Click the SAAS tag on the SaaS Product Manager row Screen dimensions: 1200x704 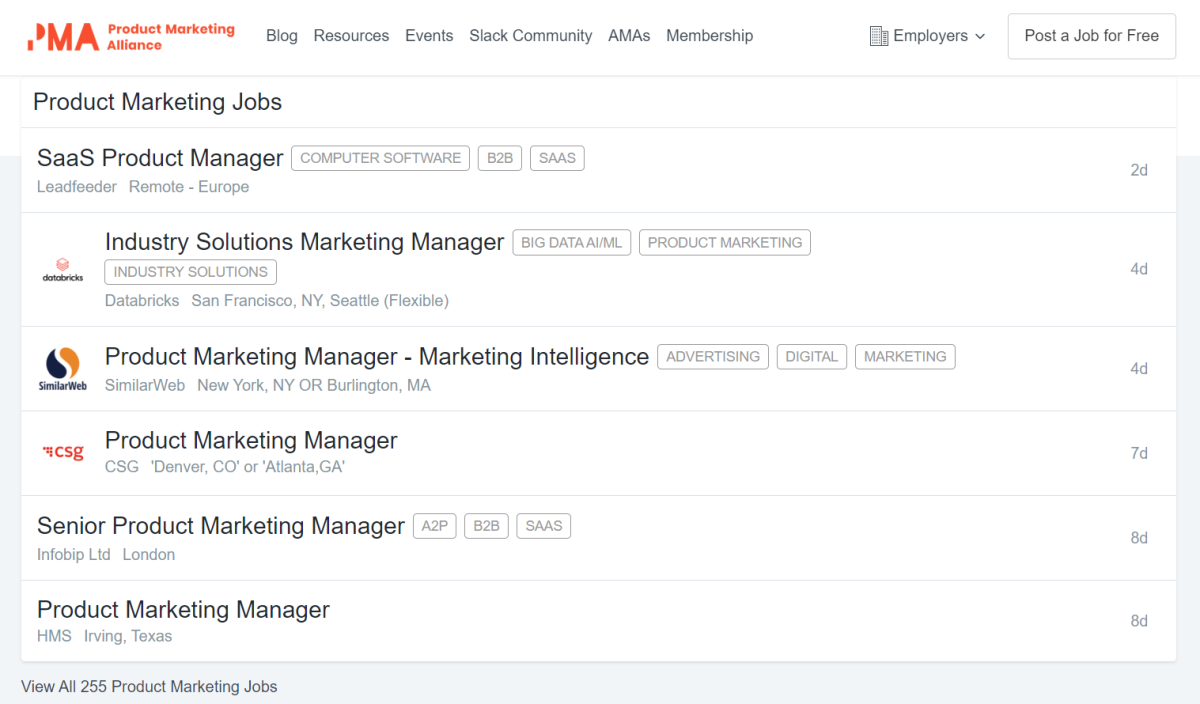(x=557, y=158)
